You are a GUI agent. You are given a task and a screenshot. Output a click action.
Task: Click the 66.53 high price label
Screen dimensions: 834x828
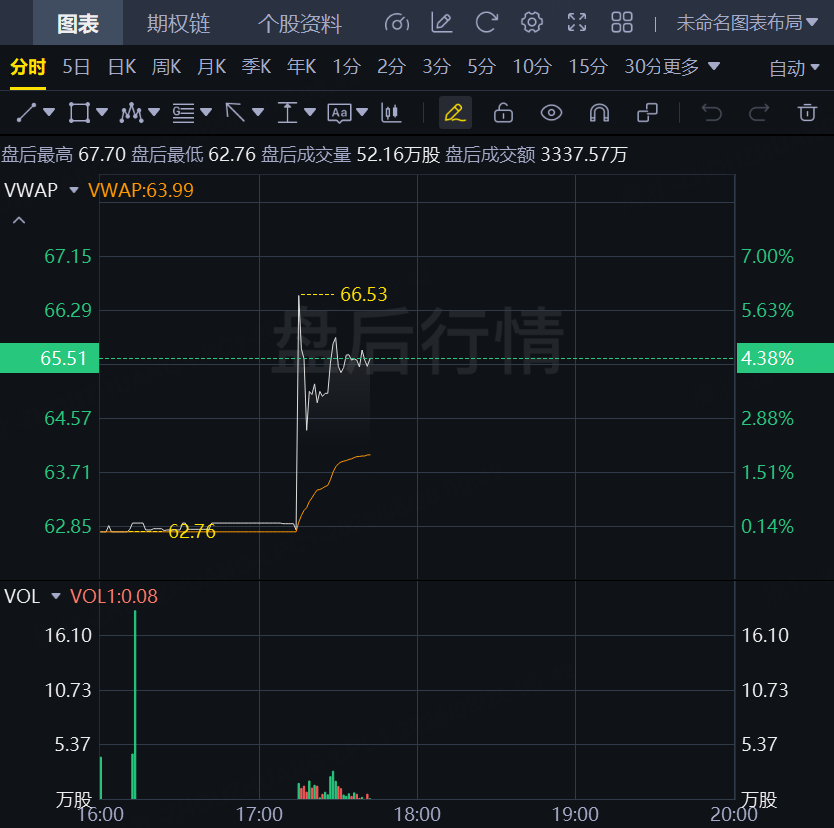pyautogui.click(x=364, y=294)
